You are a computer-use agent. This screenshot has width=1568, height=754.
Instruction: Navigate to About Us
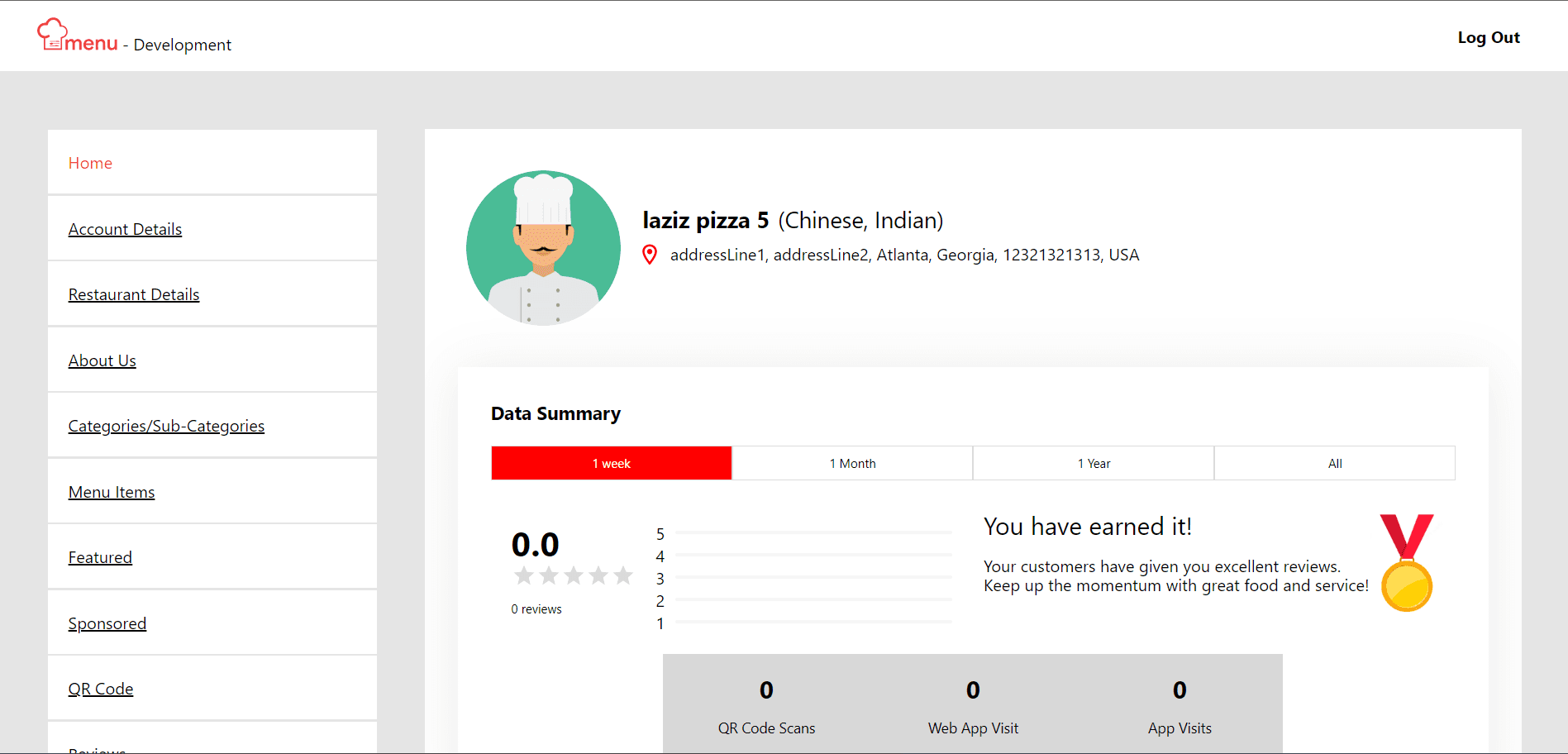[x=102, y=360]
